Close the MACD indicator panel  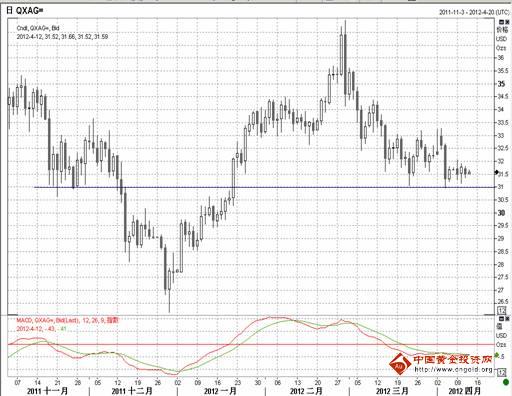coord(507,318)
